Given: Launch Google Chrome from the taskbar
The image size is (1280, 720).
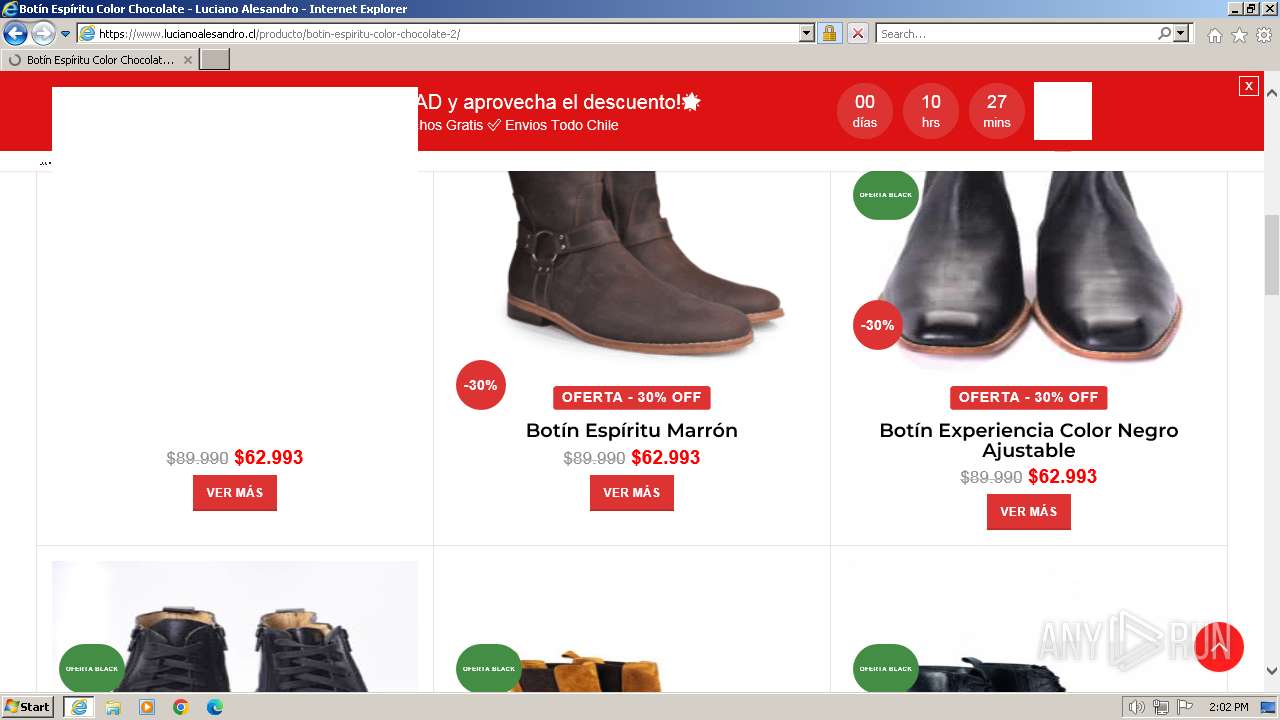Looking at the screenshot, I should (x=181, y=707).
